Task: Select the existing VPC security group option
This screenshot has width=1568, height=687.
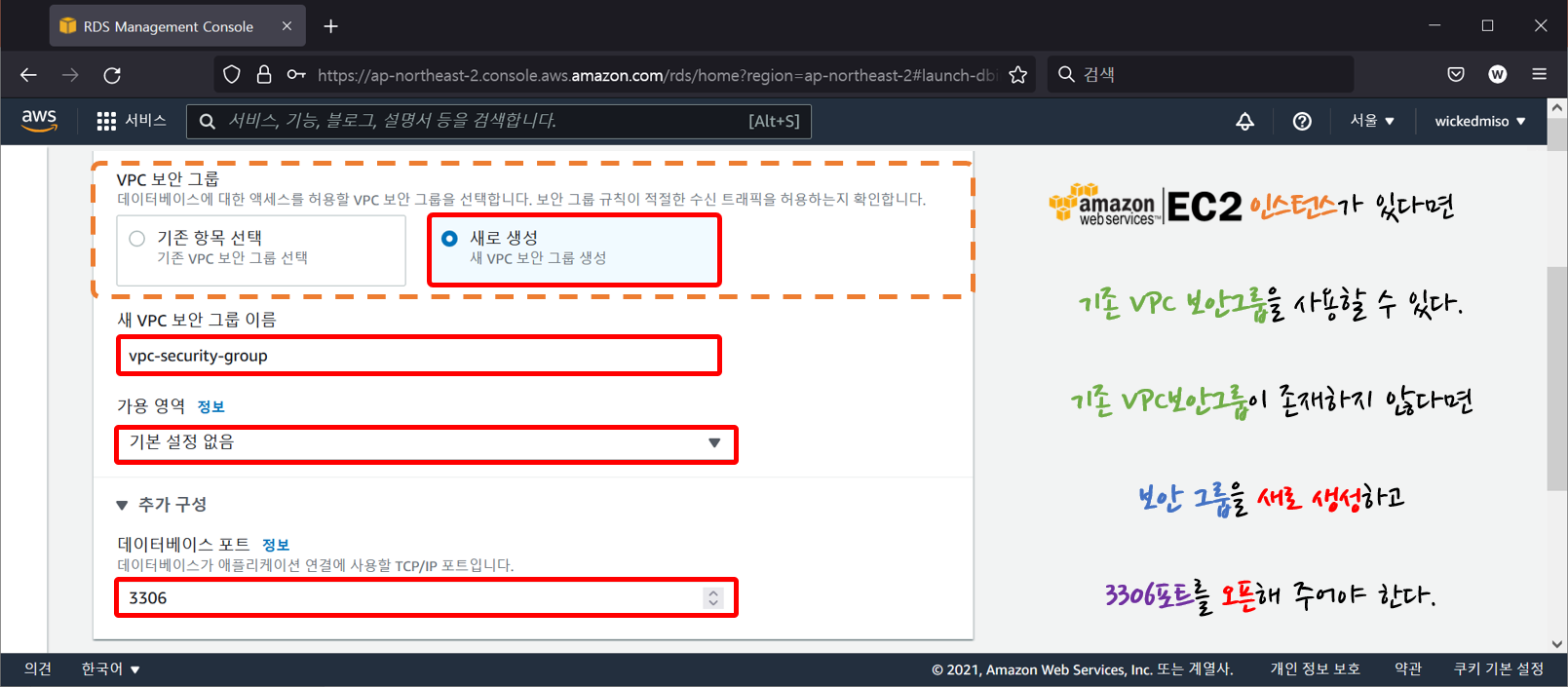Action: click(x=261, y=250)
